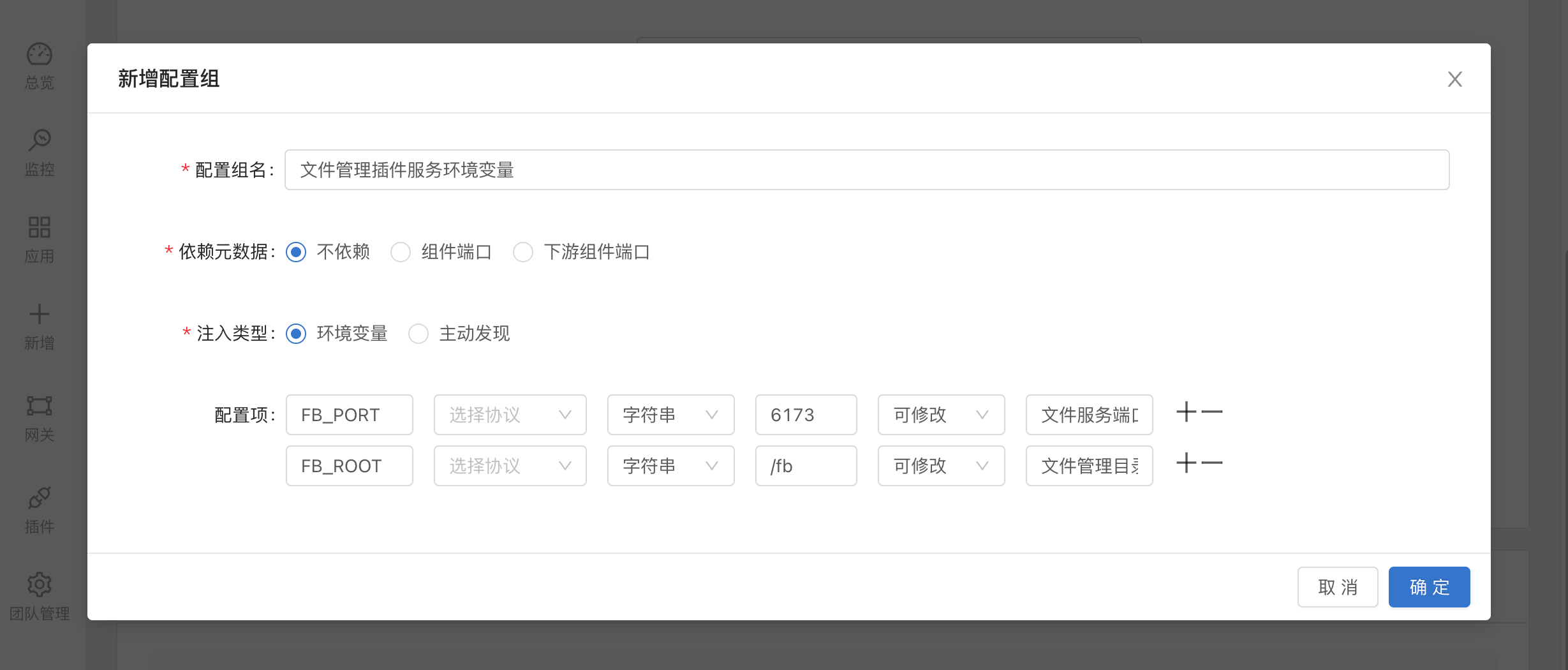Open 字符串 type dropdown in FB_PORT row

pyautogui.click(x=671, y=415)
